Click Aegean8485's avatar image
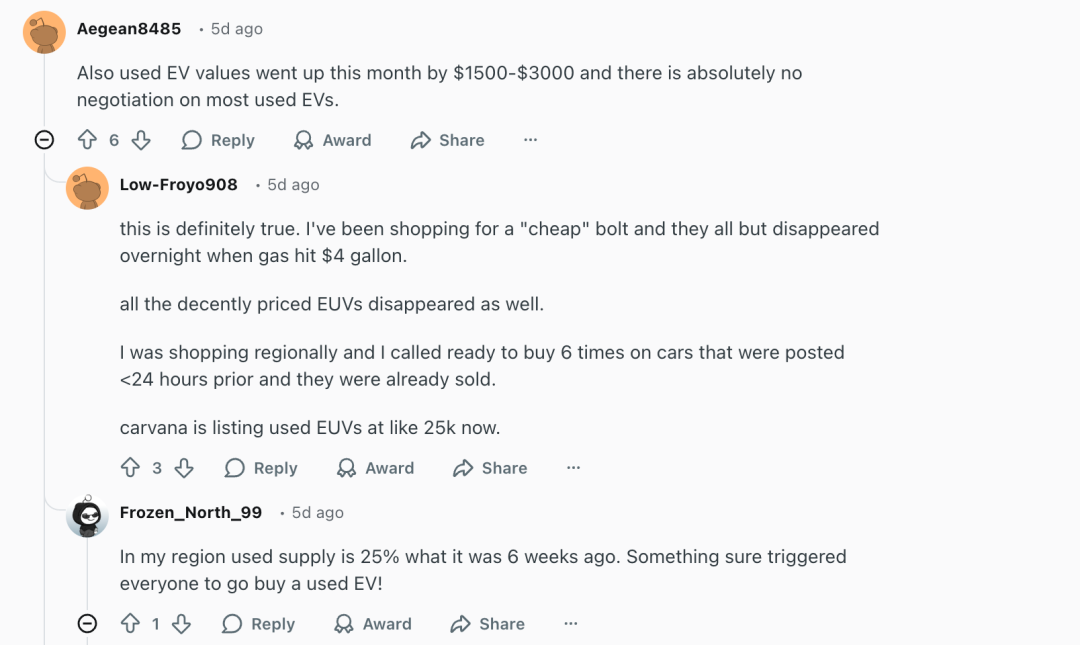Screen dimensions: 1080x645 [x=44, y=32]
